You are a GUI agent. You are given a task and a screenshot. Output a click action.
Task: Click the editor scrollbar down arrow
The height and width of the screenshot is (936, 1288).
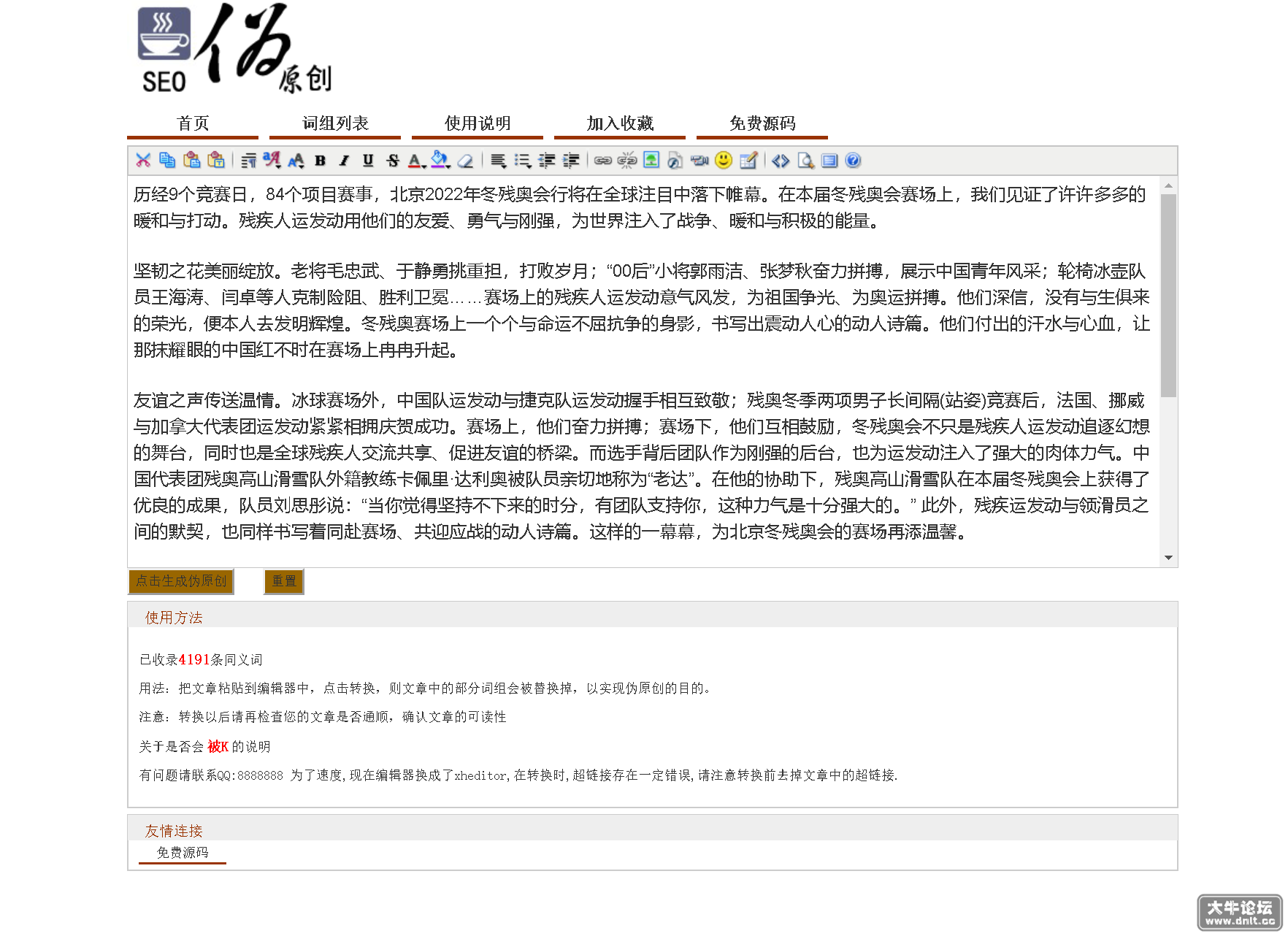1168,558
